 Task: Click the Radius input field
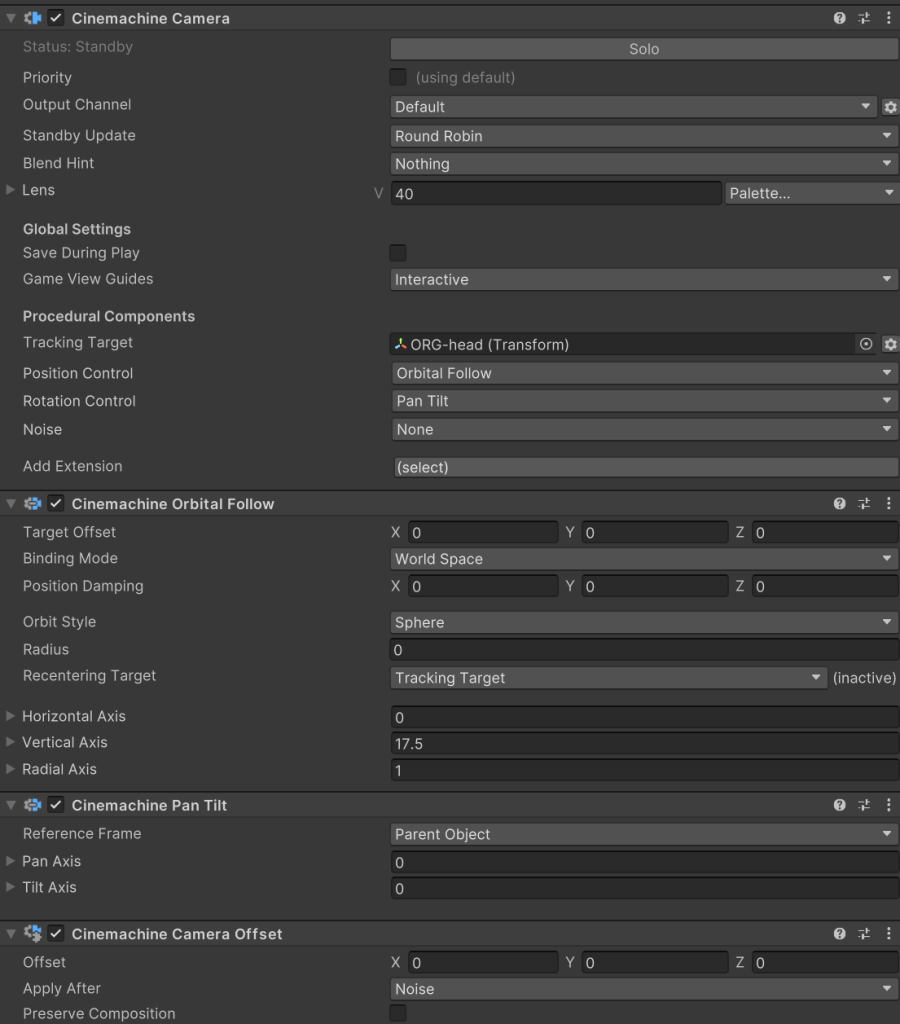click(x=644, y=650)
